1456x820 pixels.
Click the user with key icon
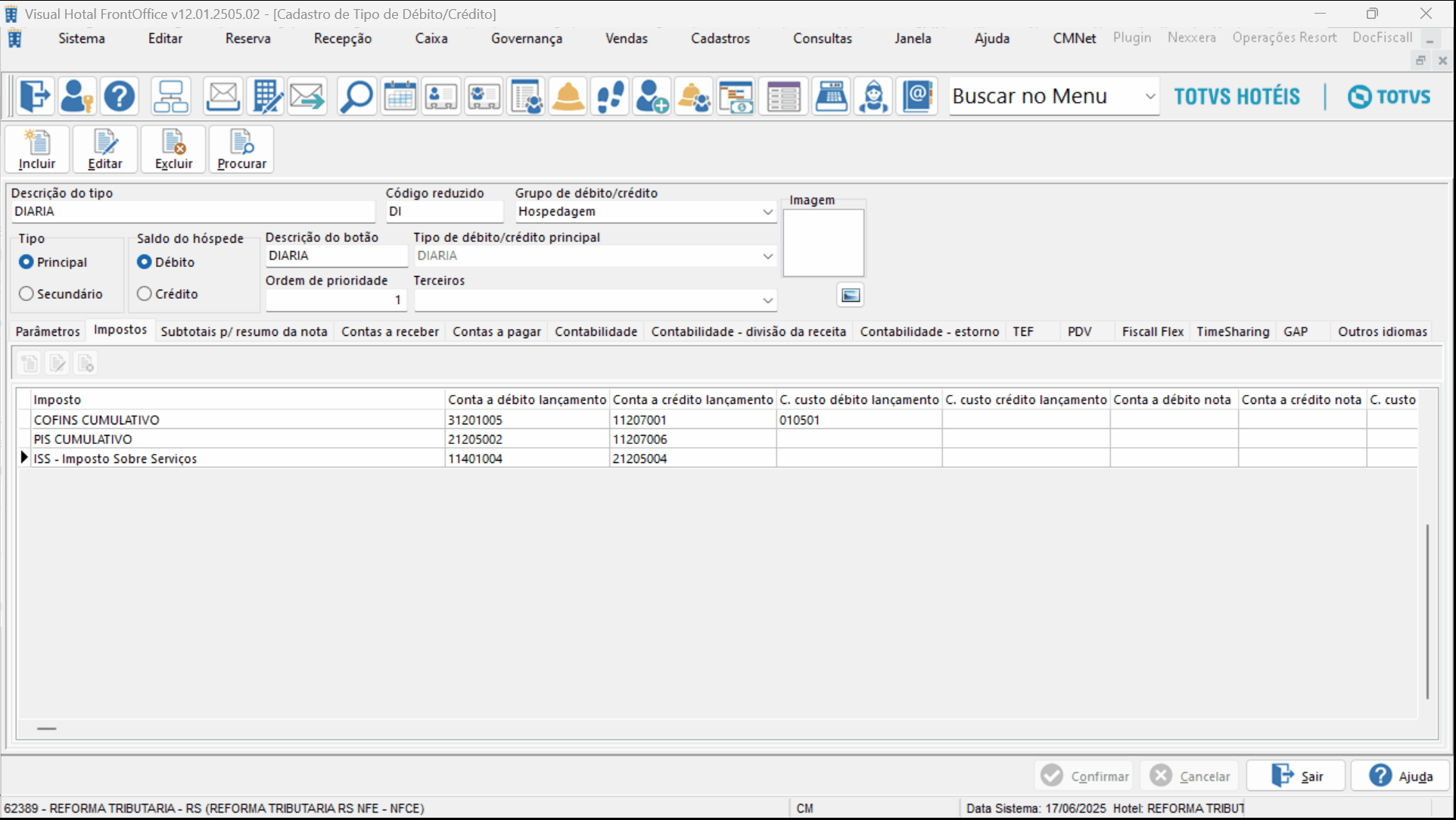click(76, 97)
